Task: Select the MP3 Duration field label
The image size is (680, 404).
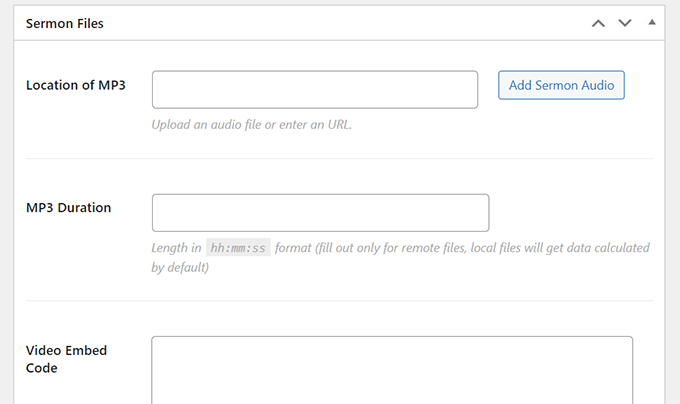Action: click(69, 208)
